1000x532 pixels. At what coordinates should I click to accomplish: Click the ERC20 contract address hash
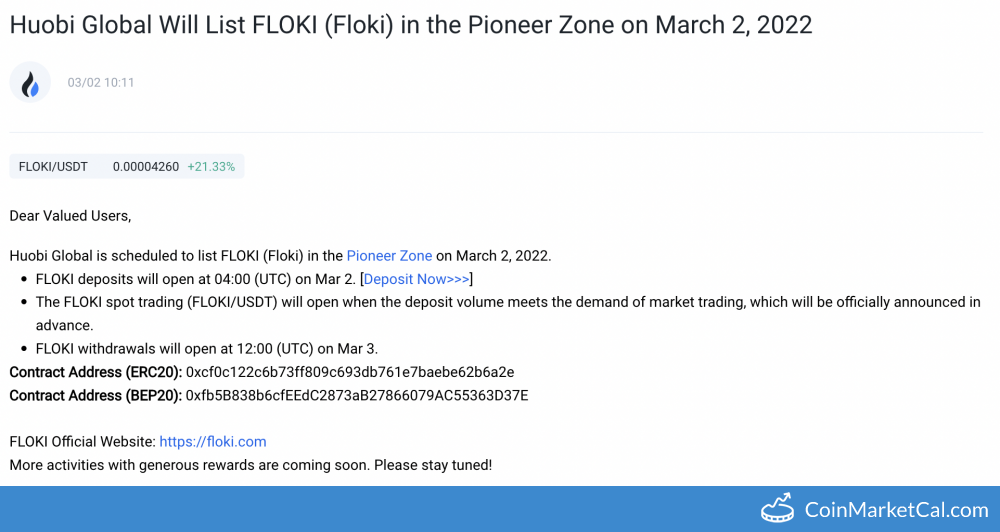coord(350,372)
